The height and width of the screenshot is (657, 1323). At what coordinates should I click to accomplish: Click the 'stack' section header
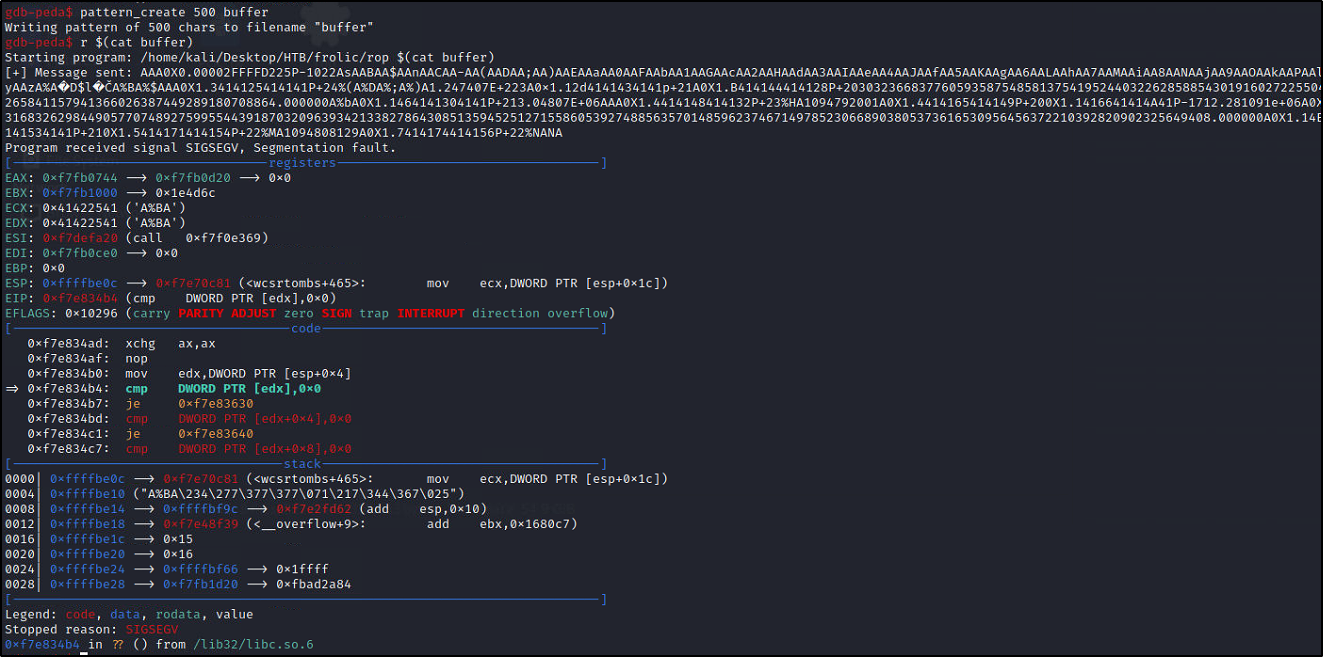point(302,462)
